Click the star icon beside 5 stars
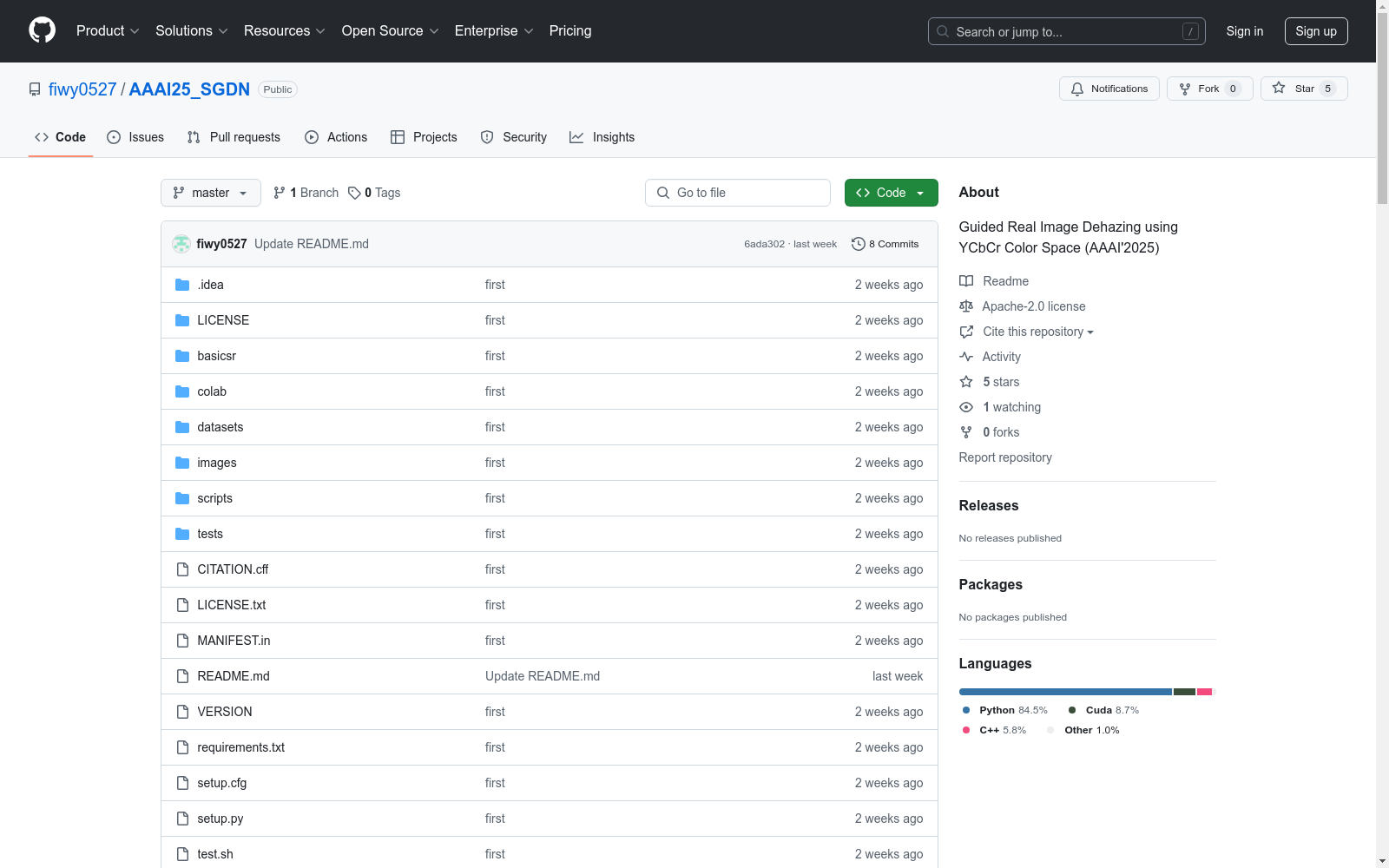This screenshot has height=868, width=1389. click(966, 382)
